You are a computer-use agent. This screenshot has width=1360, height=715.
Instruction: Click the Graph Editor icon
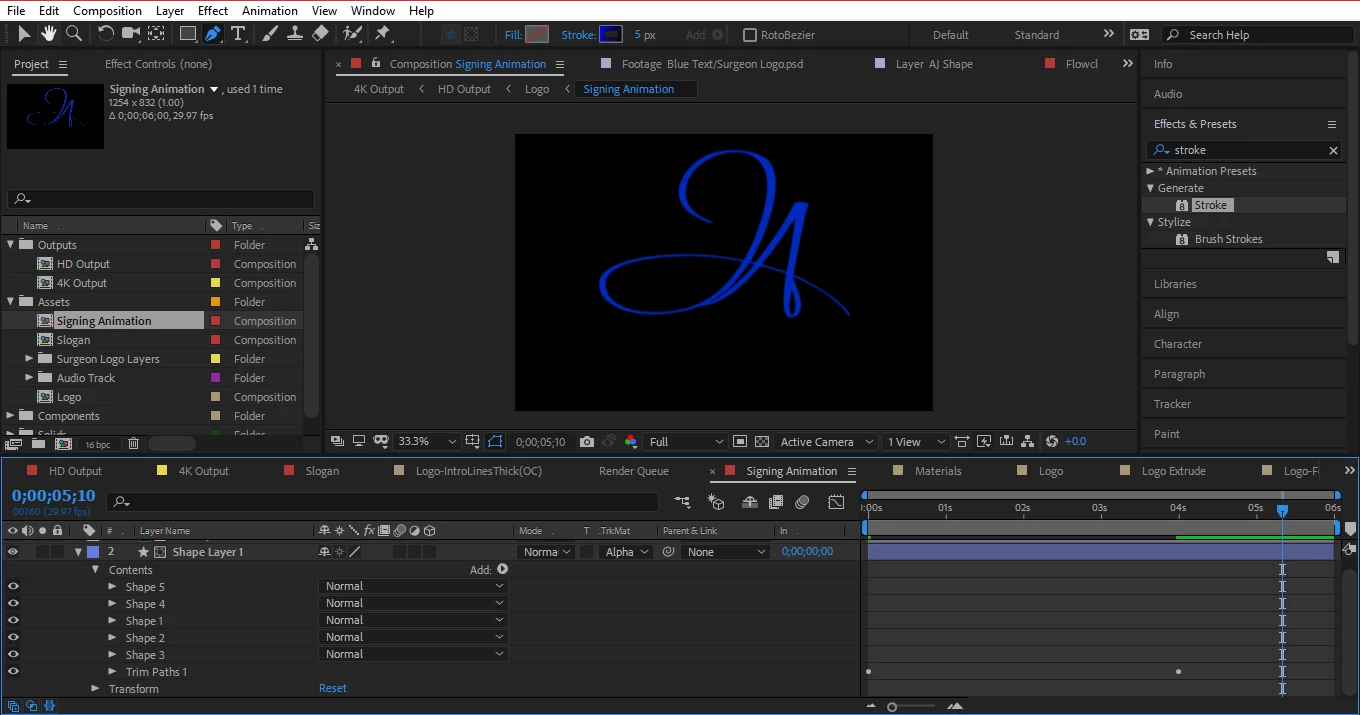836,502
